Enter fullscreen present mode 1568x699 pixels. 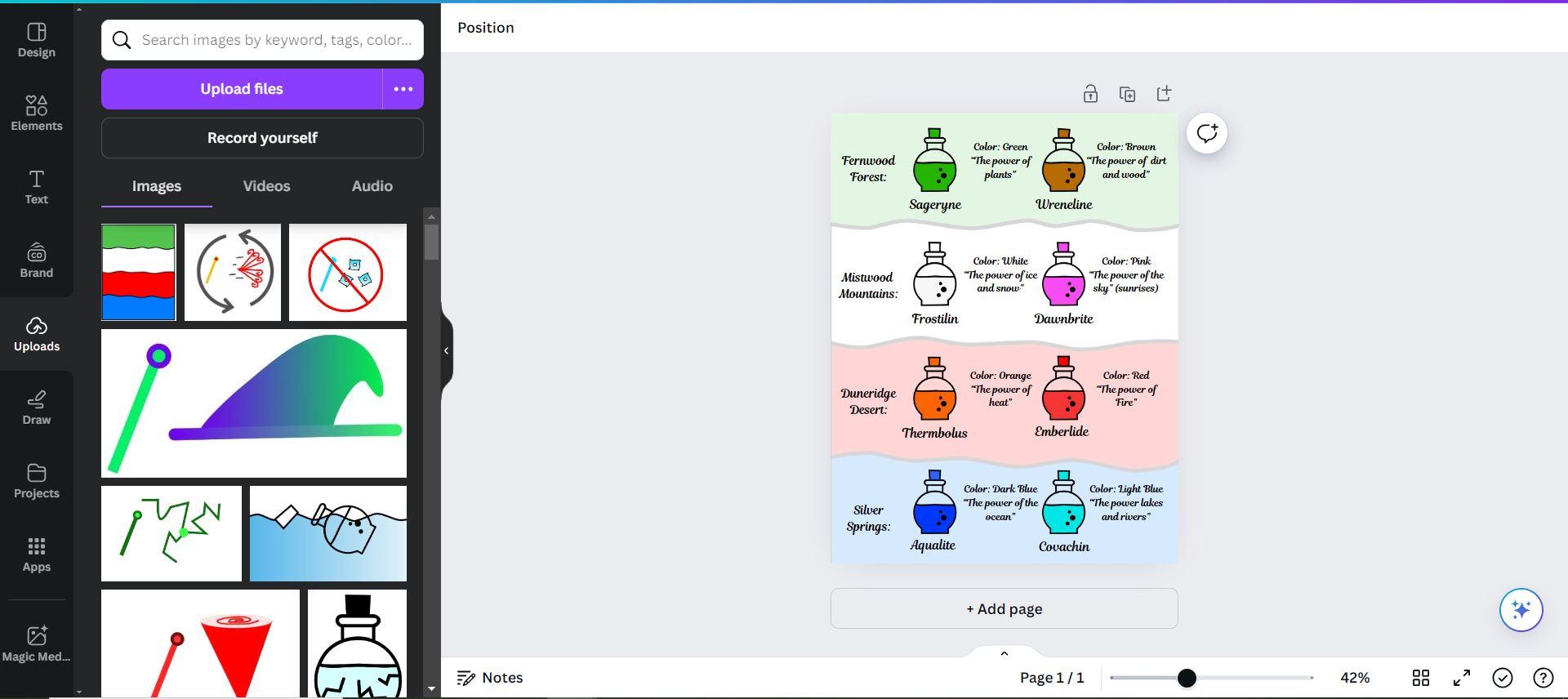tap(1462, 678)
